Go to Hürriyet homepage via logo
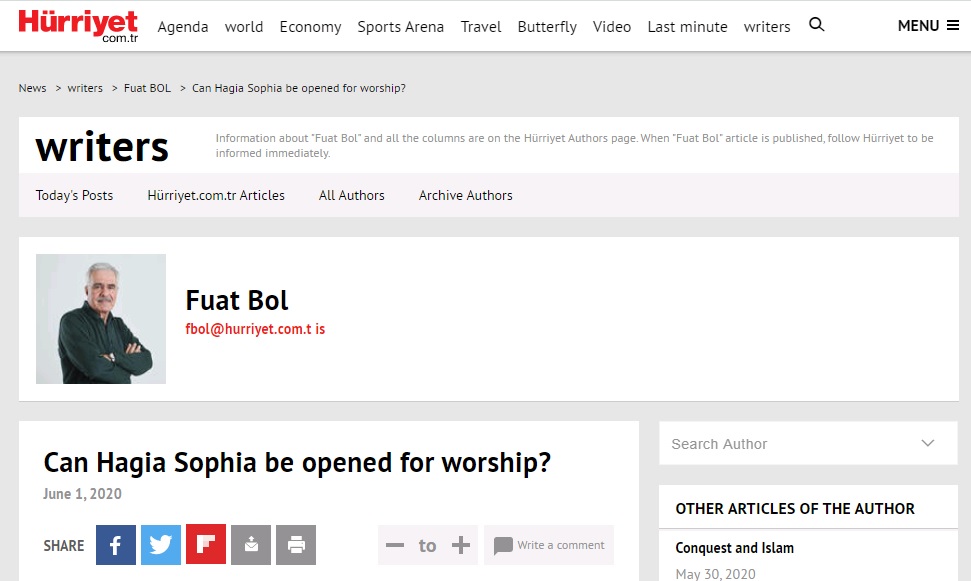This screenshot has height=581, width=971. (79, 26)
